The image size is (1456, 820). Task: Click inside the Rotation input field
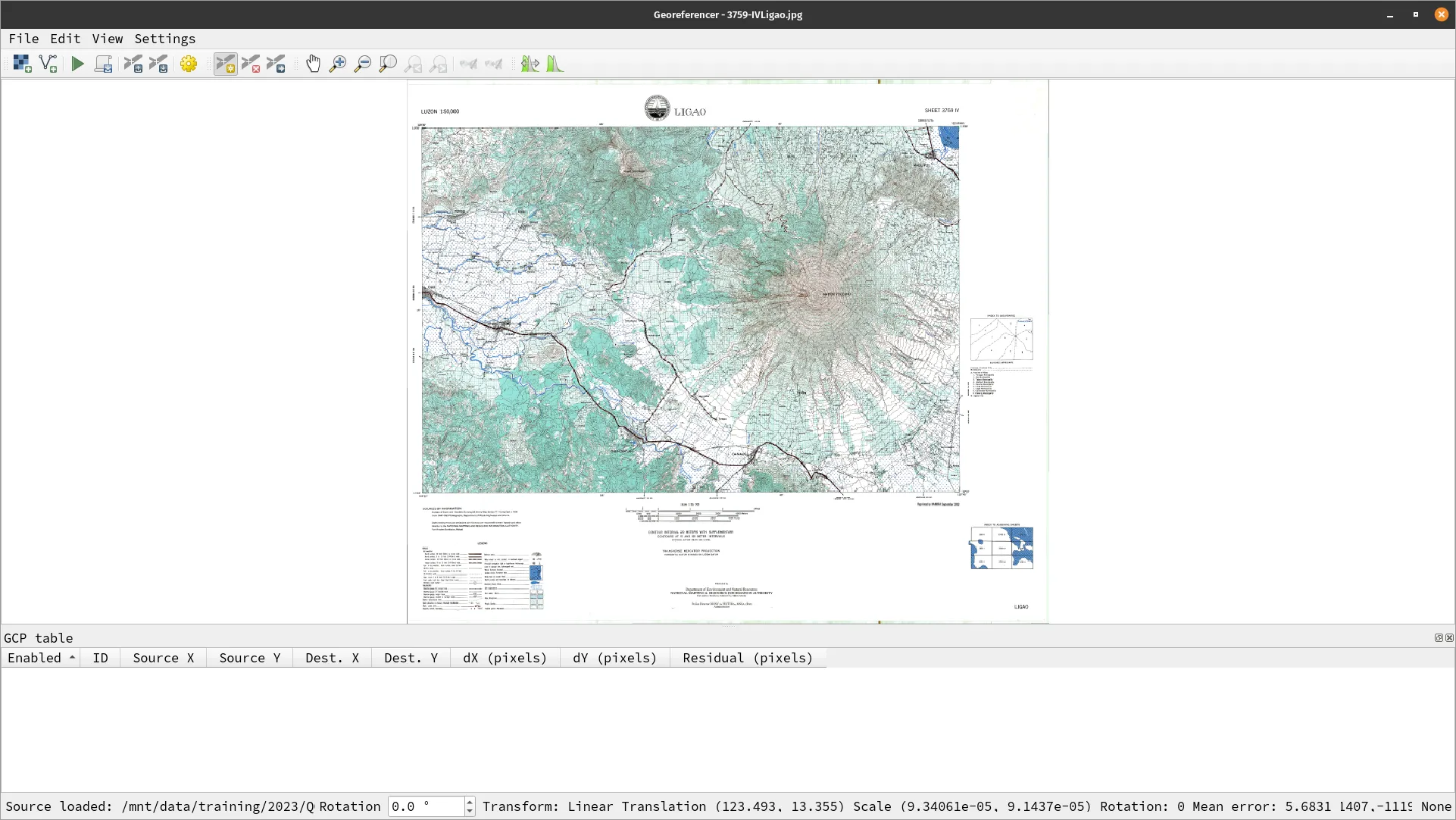click(x=424, y=806)
